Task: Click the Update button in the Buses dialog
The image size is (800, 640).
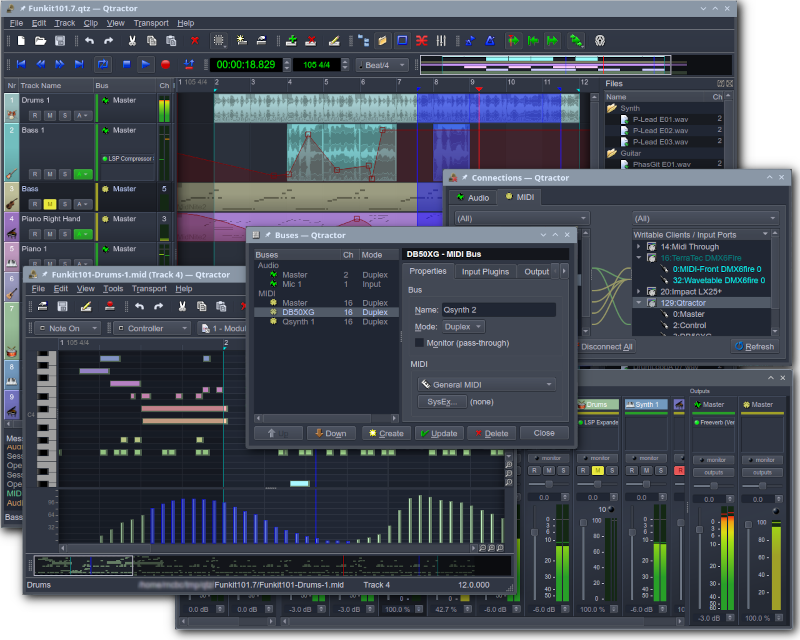Action: pos(438,433)
